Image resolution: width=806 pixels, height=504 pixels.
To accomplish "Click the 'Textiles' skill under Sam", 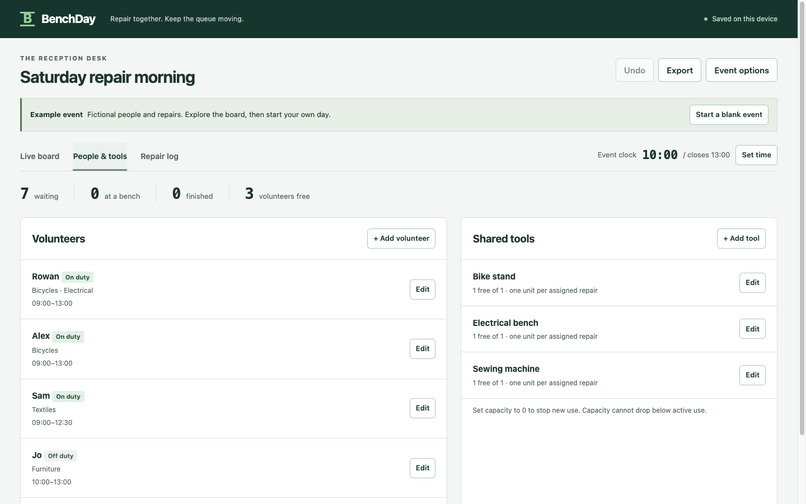I will coord(44,409).
